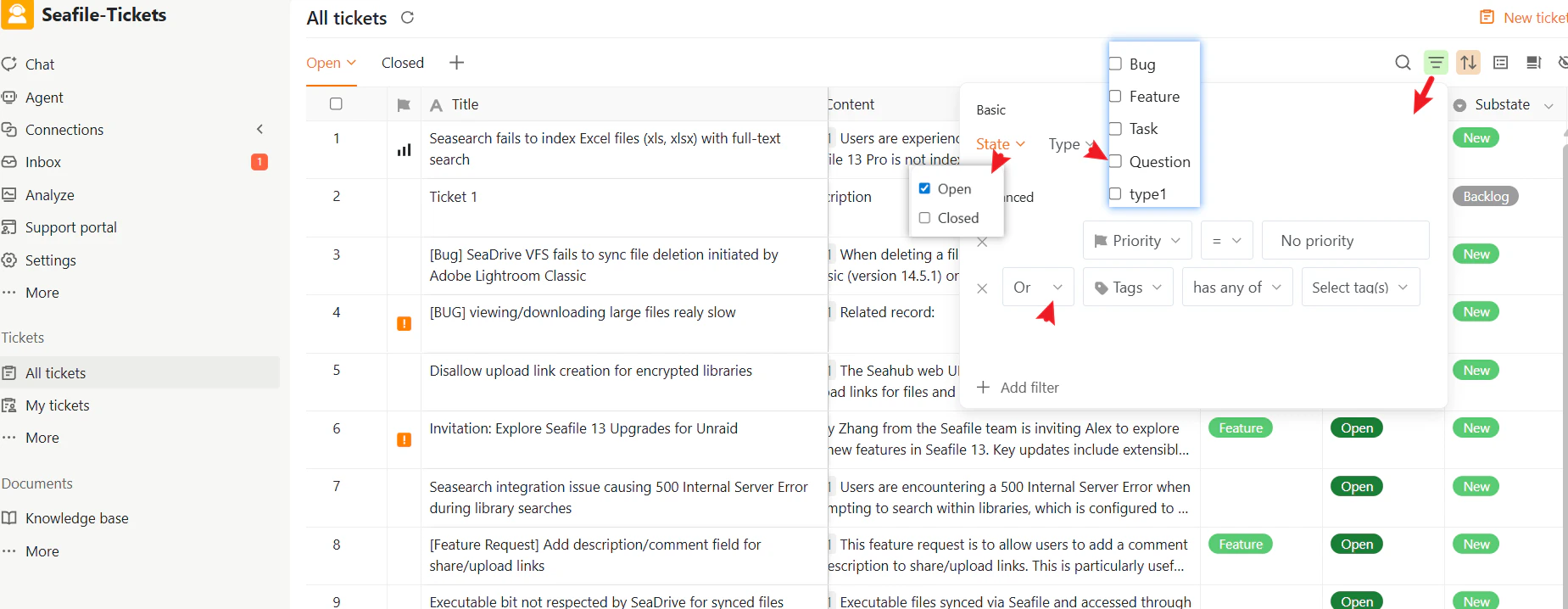Open the Or conjunction dropdown
The height and width of the screenshot is (609, 1568).
1038,288
